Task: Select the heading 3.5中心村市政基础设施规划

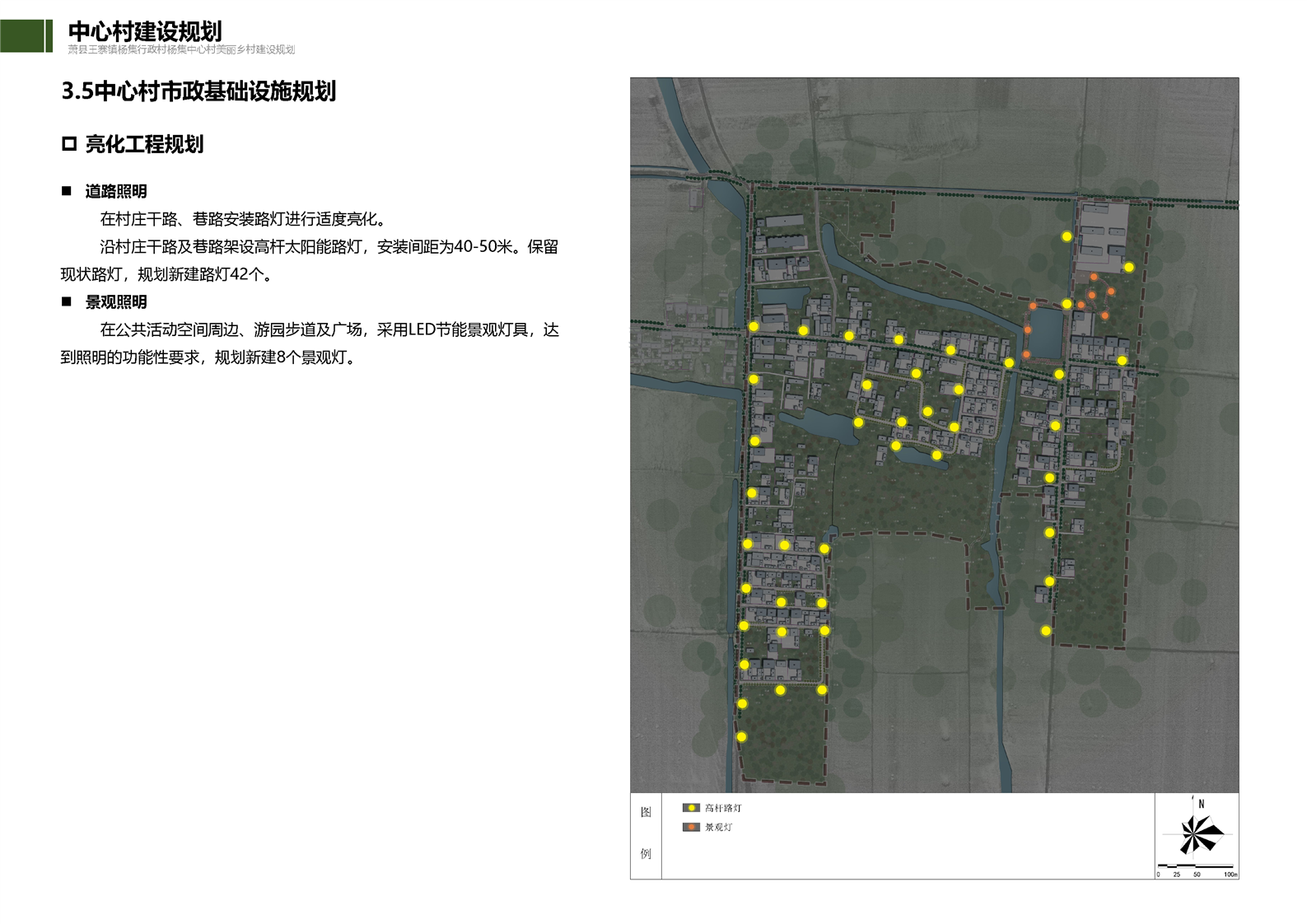Action: (198, 91)
